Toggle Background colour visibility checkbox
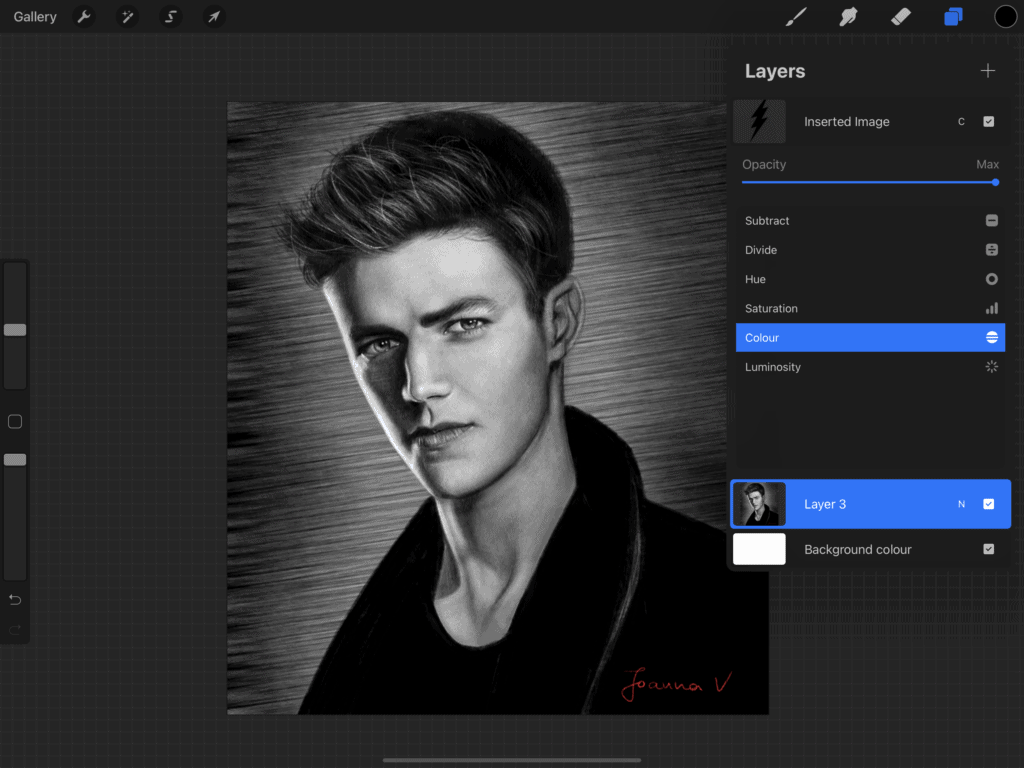 988,549
